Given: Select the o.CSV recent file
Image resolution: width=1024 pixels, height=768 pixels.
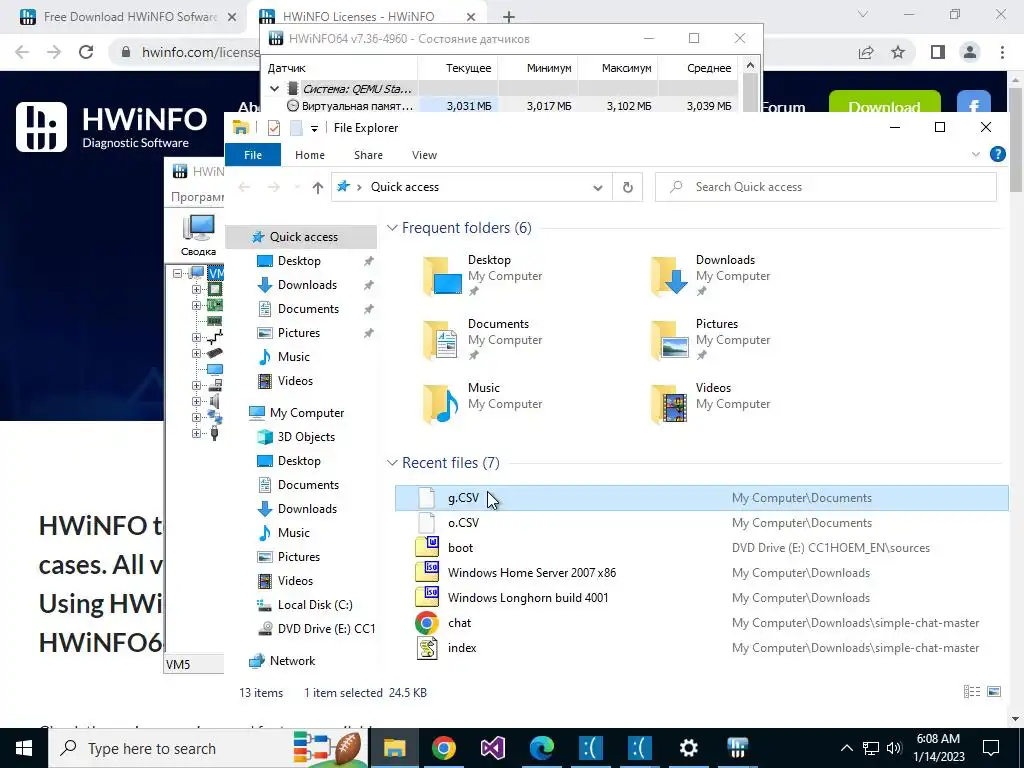Looking at the screenshot, I should point(701,523).
